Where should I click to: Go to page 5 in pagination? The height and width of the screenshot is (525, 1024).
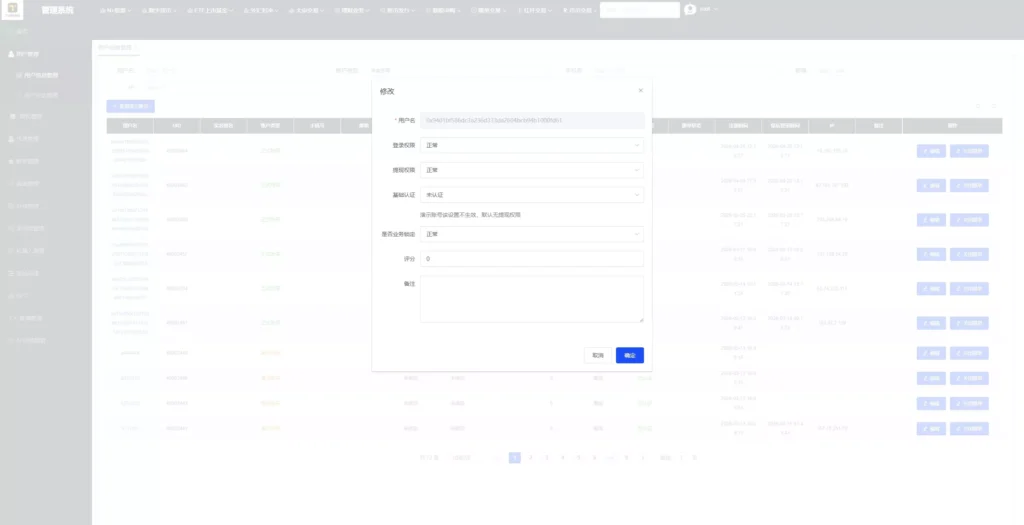[x=578, y=458]
